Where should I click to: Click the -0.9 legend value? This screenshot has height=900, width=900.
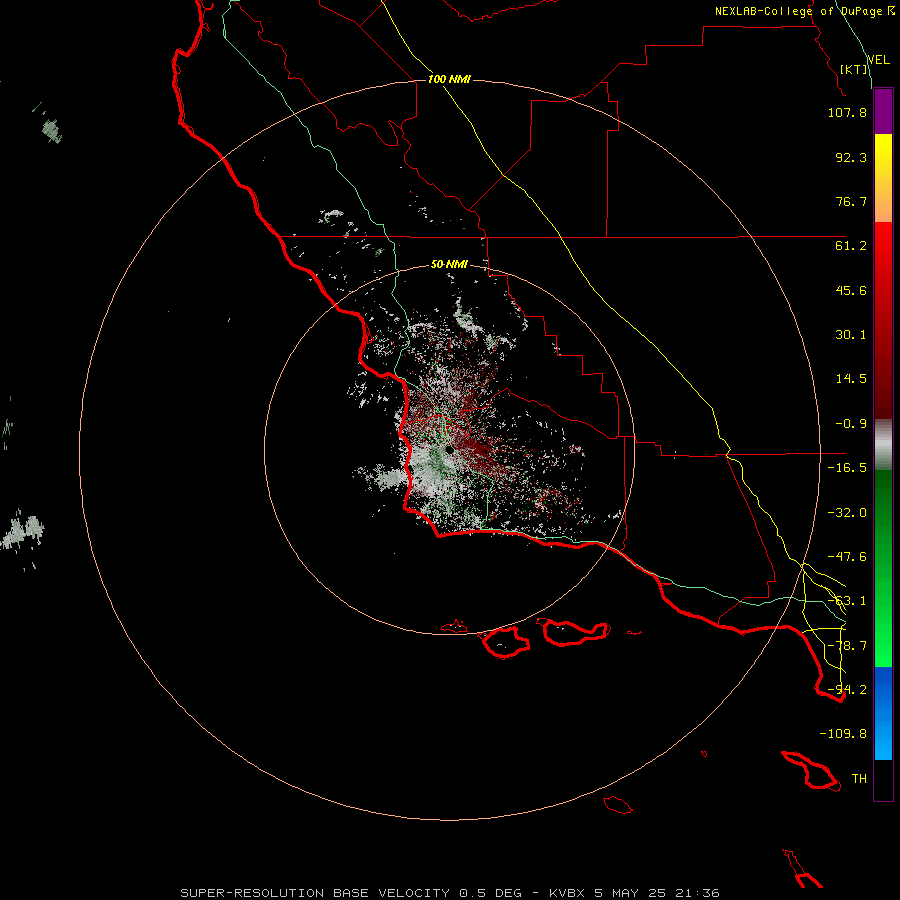click(x=851, y=424)
